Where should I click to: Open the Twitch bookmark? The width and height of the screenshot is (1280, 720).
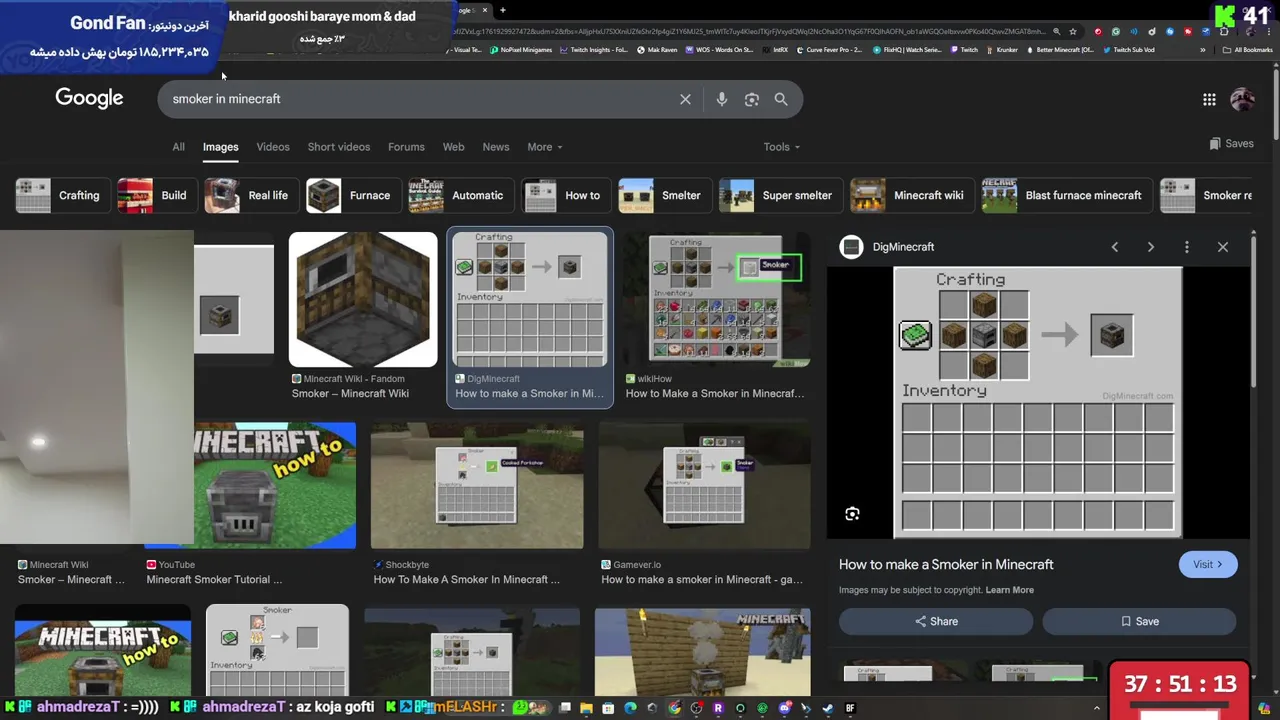coord(964,49)
